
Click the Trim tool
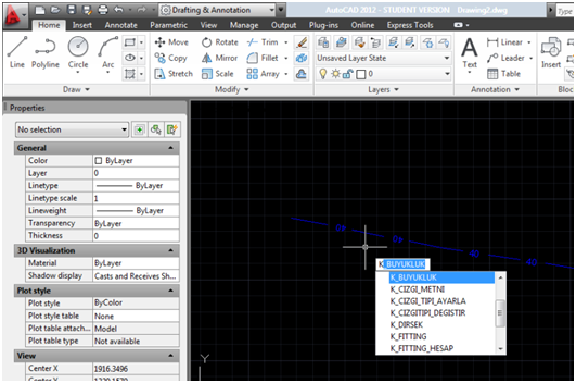[263, 42]
